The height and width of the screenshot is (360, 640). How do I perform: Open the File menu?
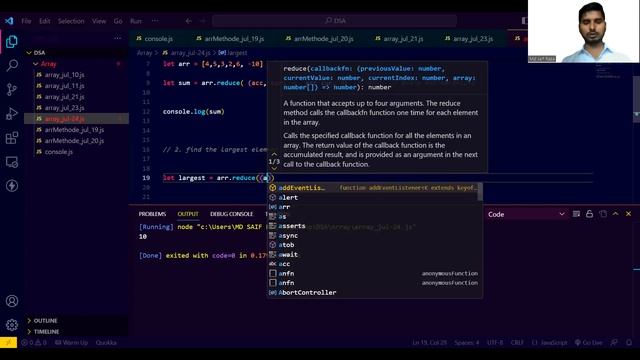(26, 21)
